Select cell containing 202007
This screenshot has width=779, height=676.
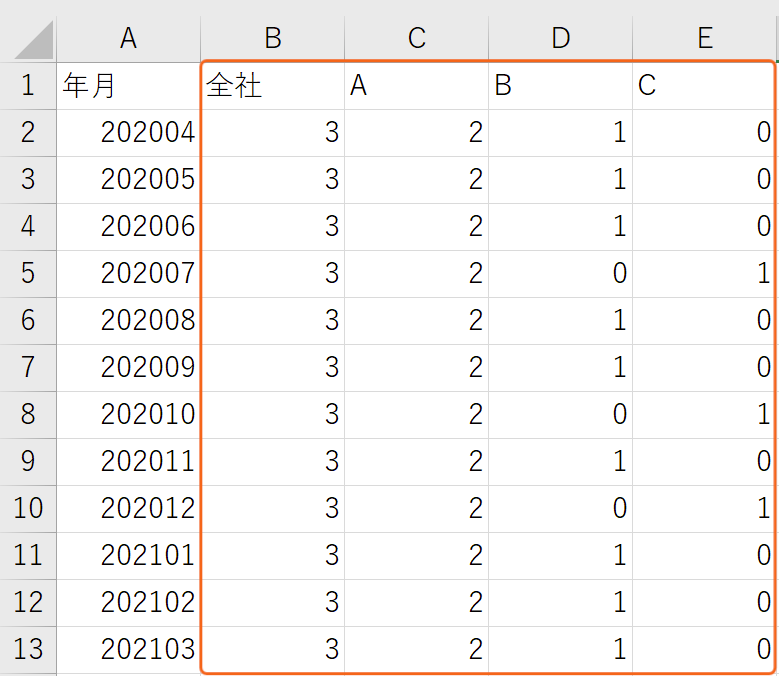[x=129, y=274]
